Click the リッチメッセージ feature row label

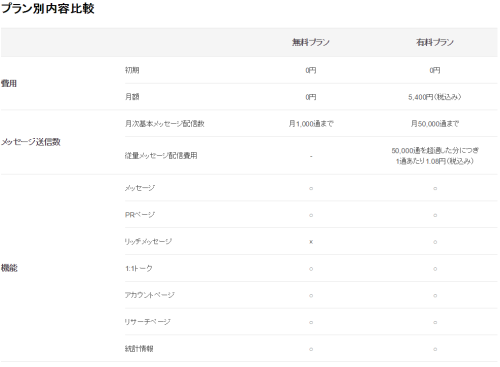[x=148, y=241]
